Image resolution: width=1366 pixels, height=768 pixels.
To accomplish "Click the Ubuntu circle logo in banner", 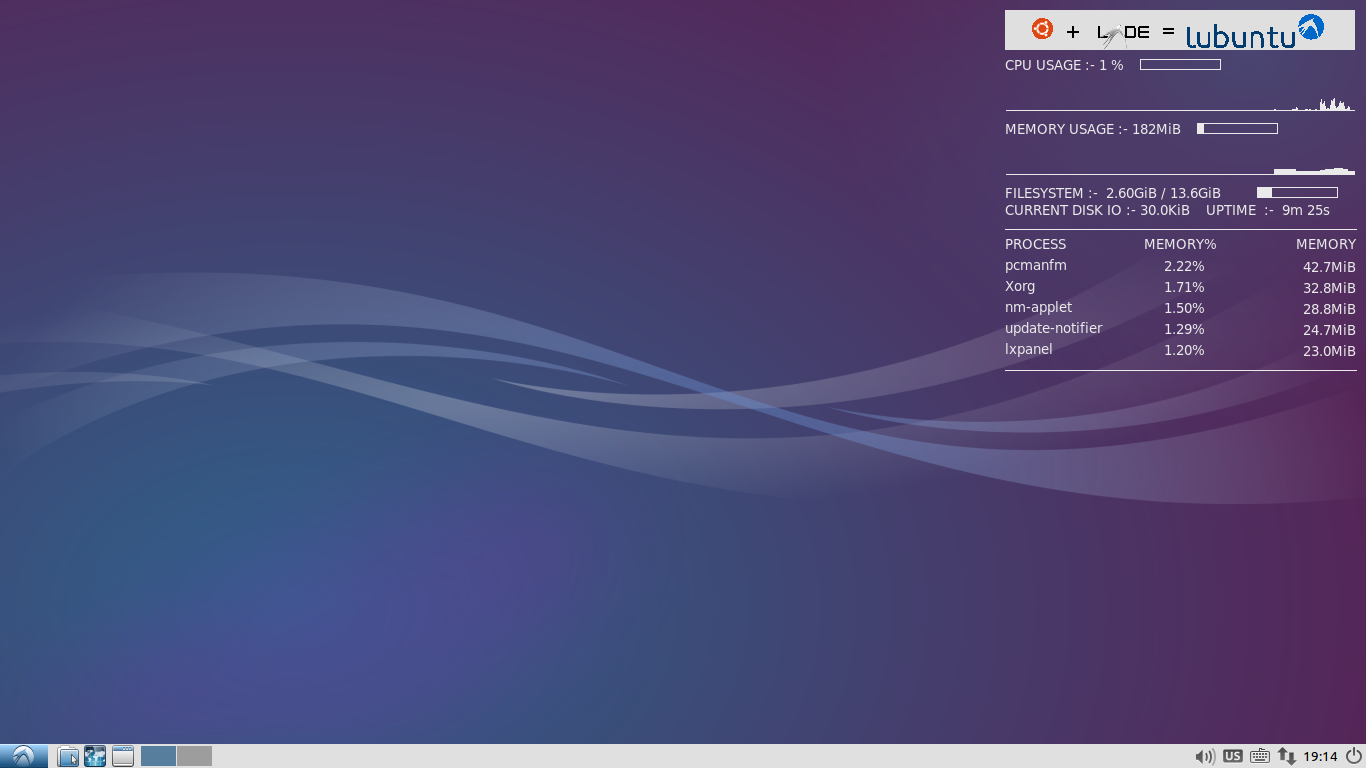I will (1043, 29).
